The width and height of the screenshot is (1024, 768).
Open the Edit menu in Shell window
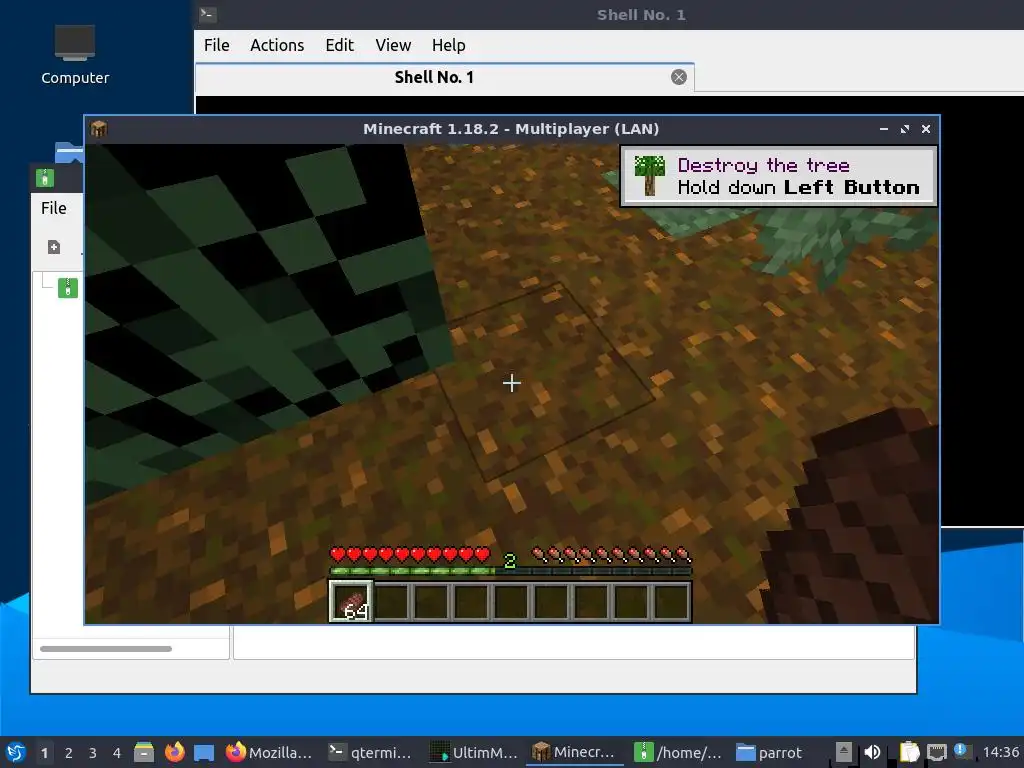click(x=340, y=45)
